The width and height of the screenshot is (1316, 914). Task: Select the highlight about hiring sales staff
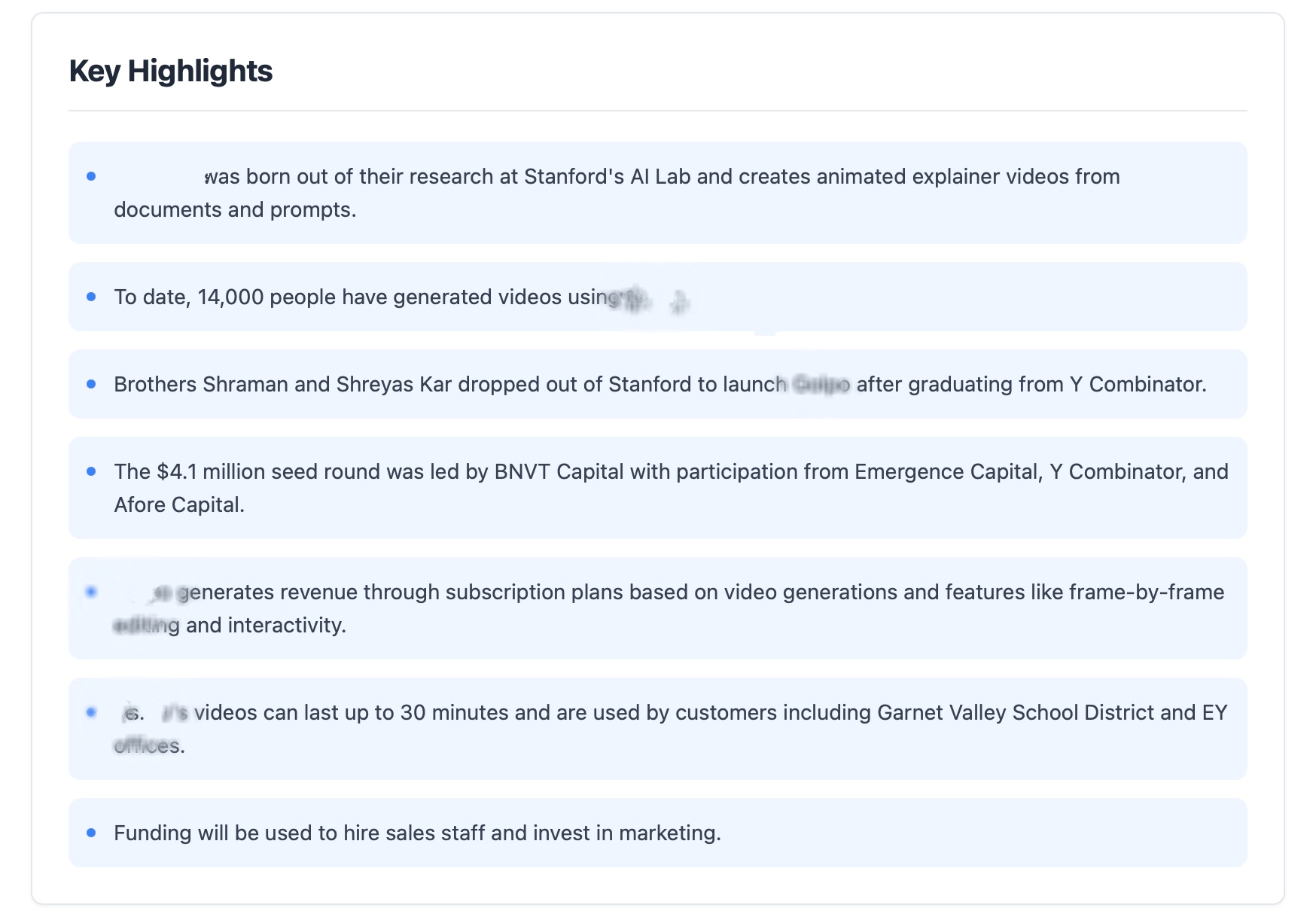[657, 833]
